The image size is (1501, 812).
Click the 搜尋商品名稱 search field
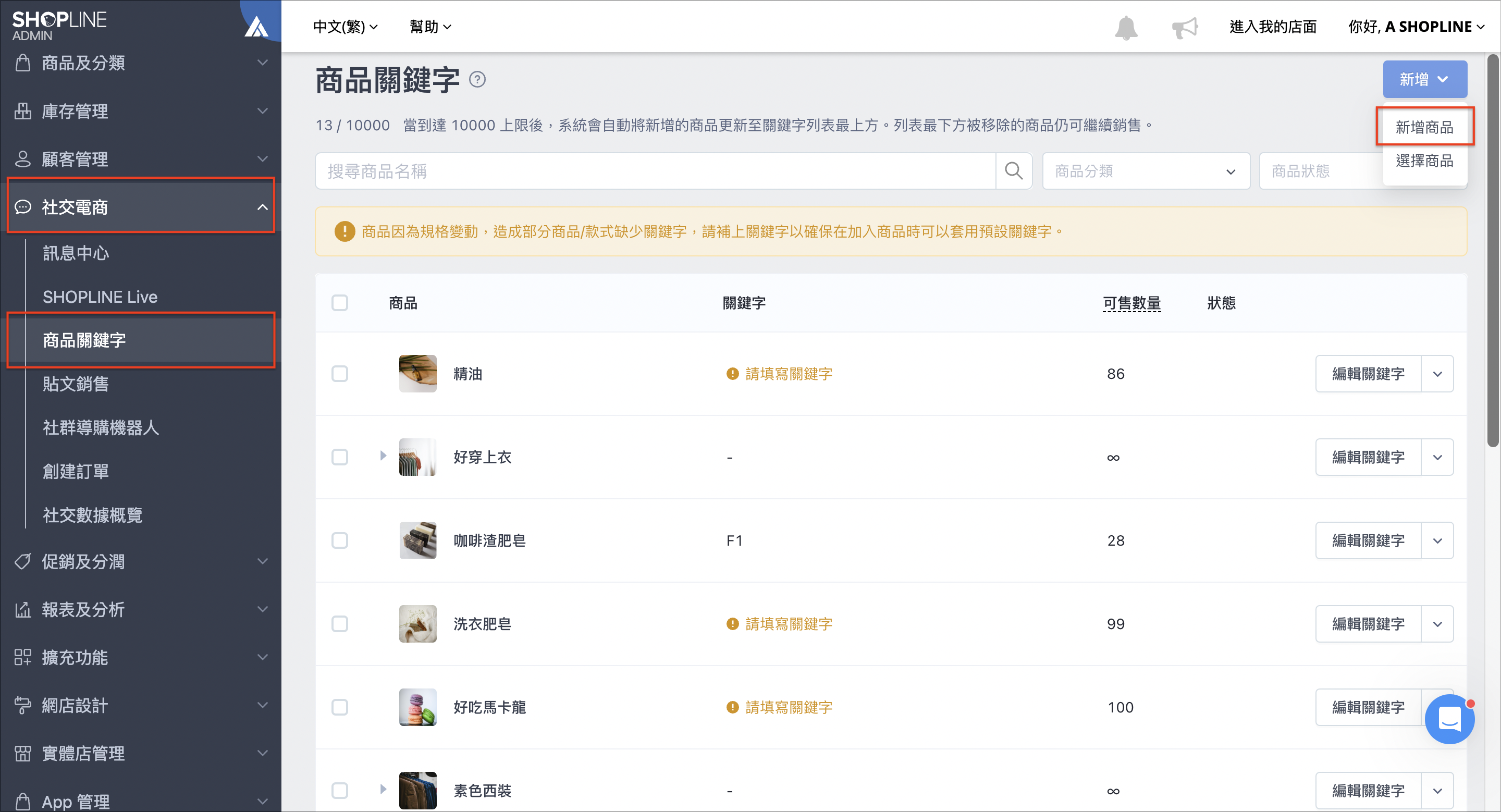coord(655,170)
